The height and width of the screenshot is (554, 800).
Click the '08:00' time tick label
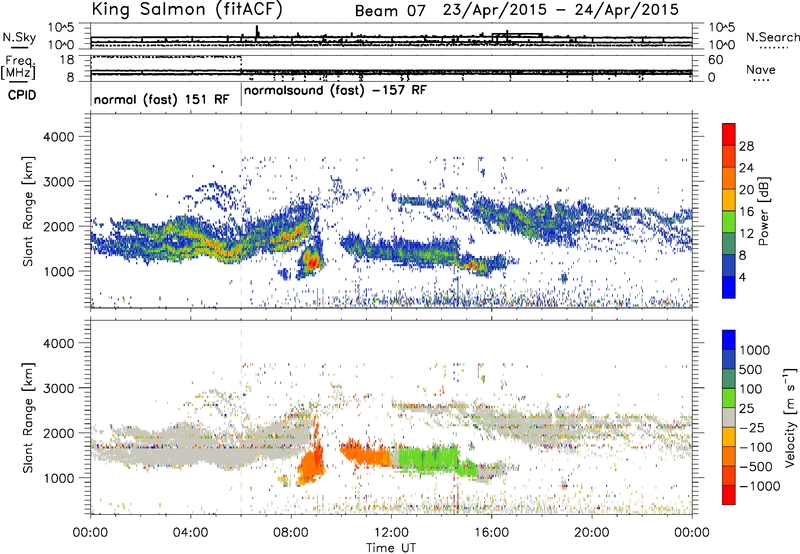[x=291, y=533]
